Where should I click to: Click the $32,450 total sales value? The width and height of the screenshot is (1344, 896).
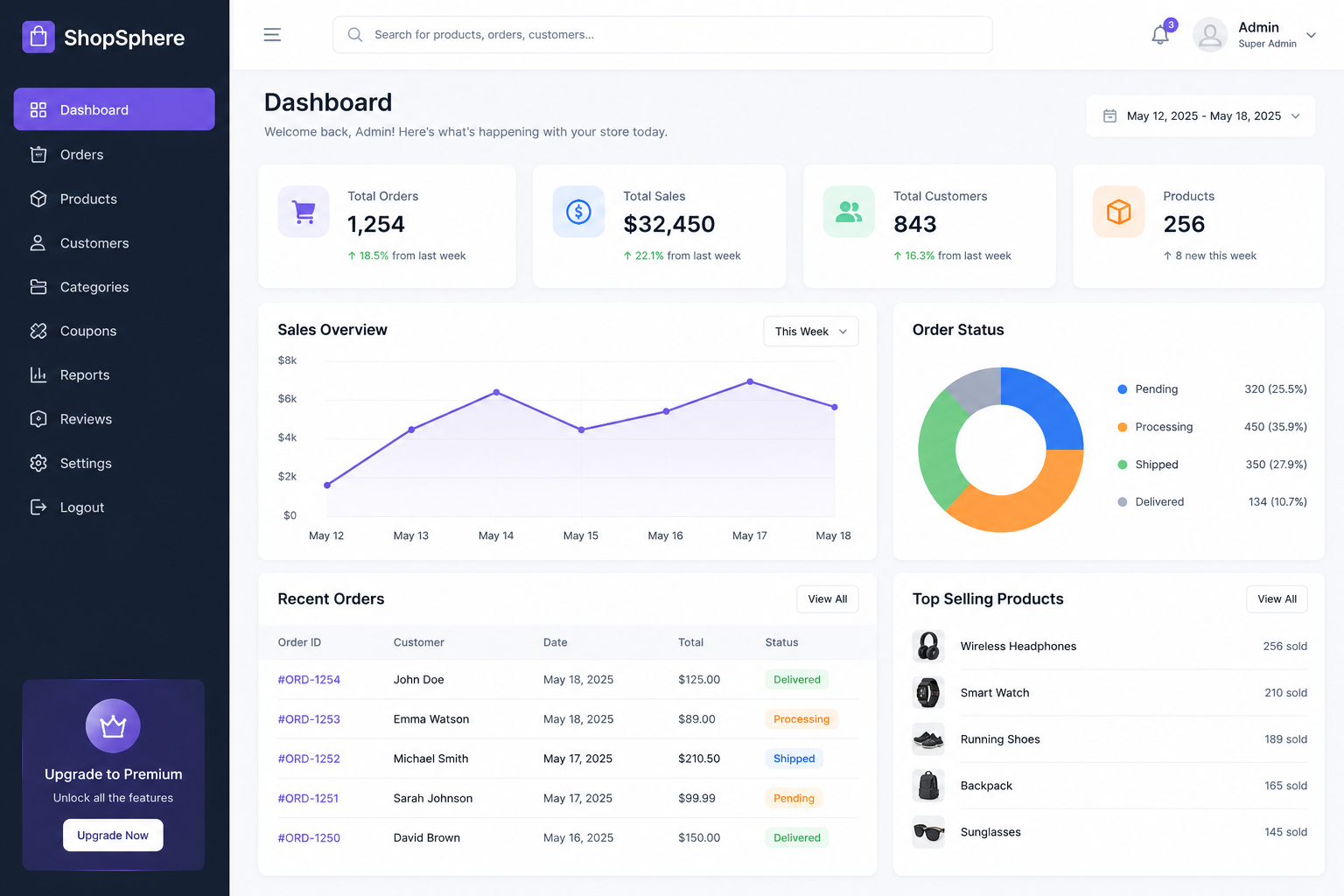669,224
